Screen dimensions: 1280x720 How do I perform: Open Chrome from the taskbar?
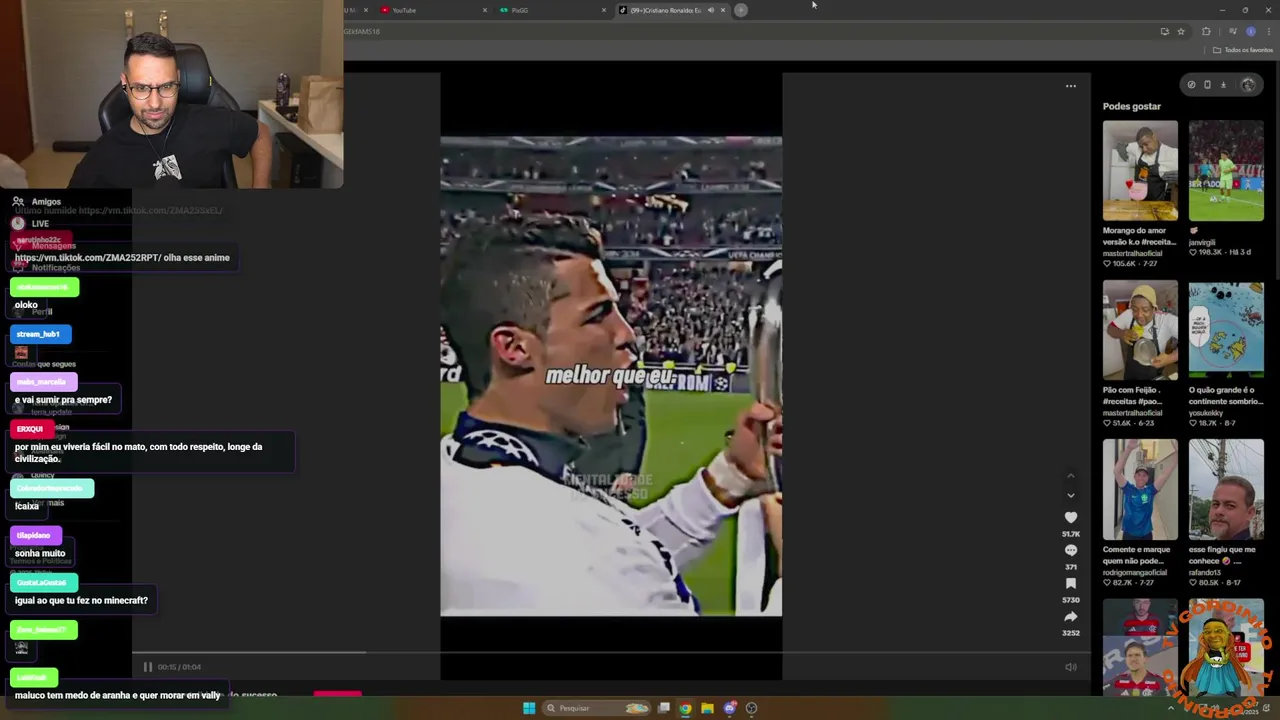click(685, 708)
